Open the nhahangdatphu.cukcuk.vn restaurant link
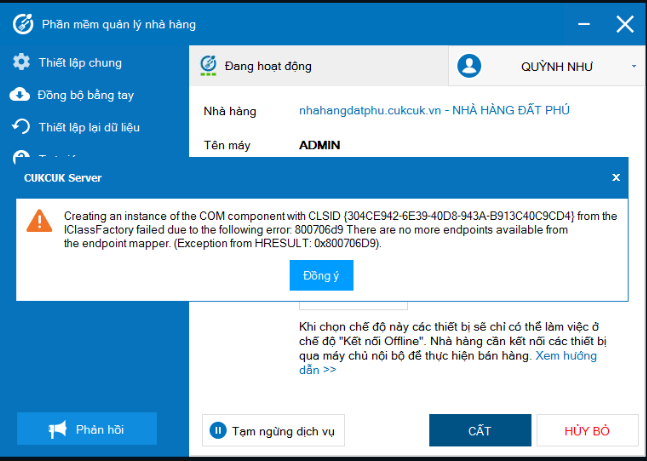Viewport: 647px width, 461px height. pos(434,110)
